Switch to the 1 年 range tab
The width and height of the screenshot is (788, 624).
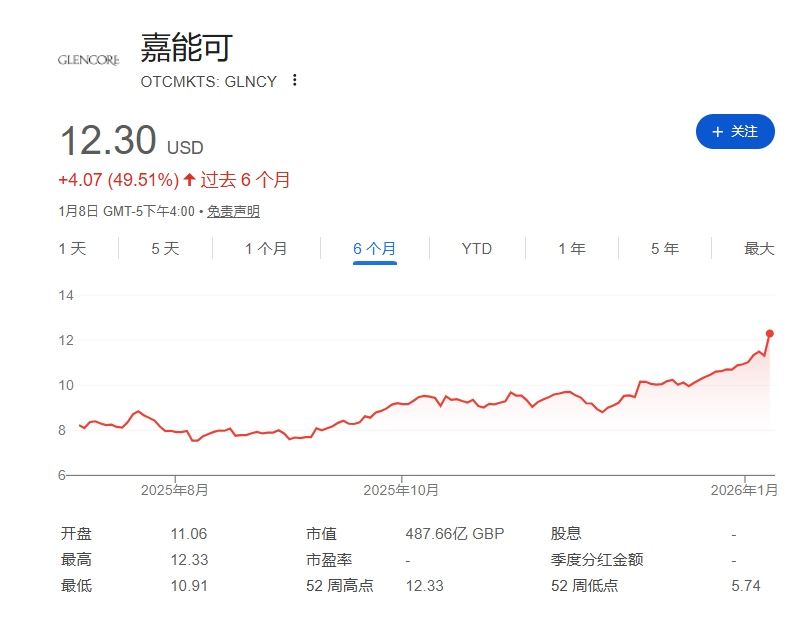[x=572, y=249]
